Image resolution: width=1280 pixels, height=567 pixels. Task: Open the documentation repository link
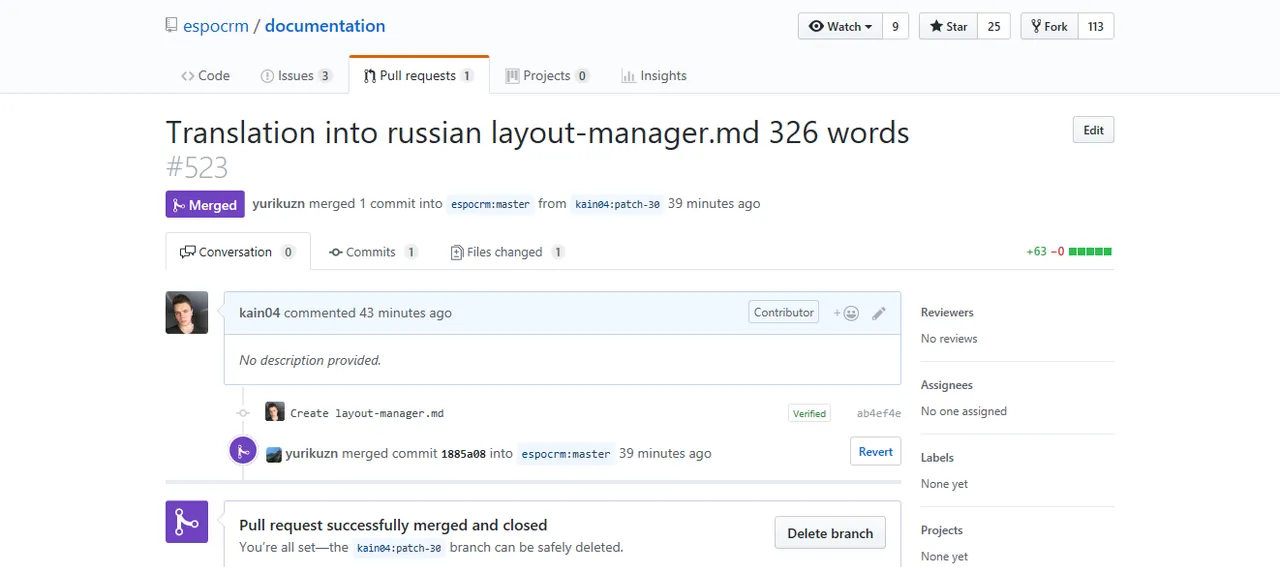coord(325,26)
